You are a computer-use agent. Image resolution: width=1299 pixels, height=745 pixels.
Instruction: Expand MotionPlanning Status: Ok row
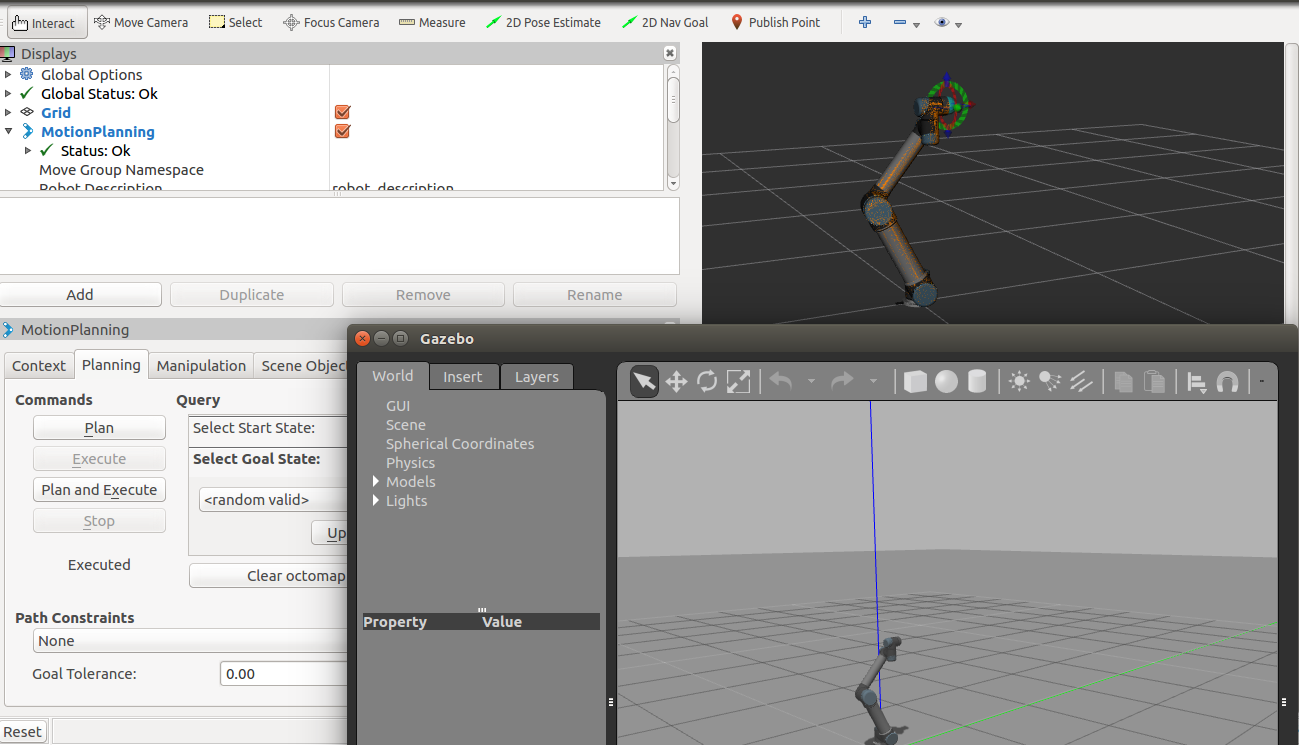coord(28,151)
